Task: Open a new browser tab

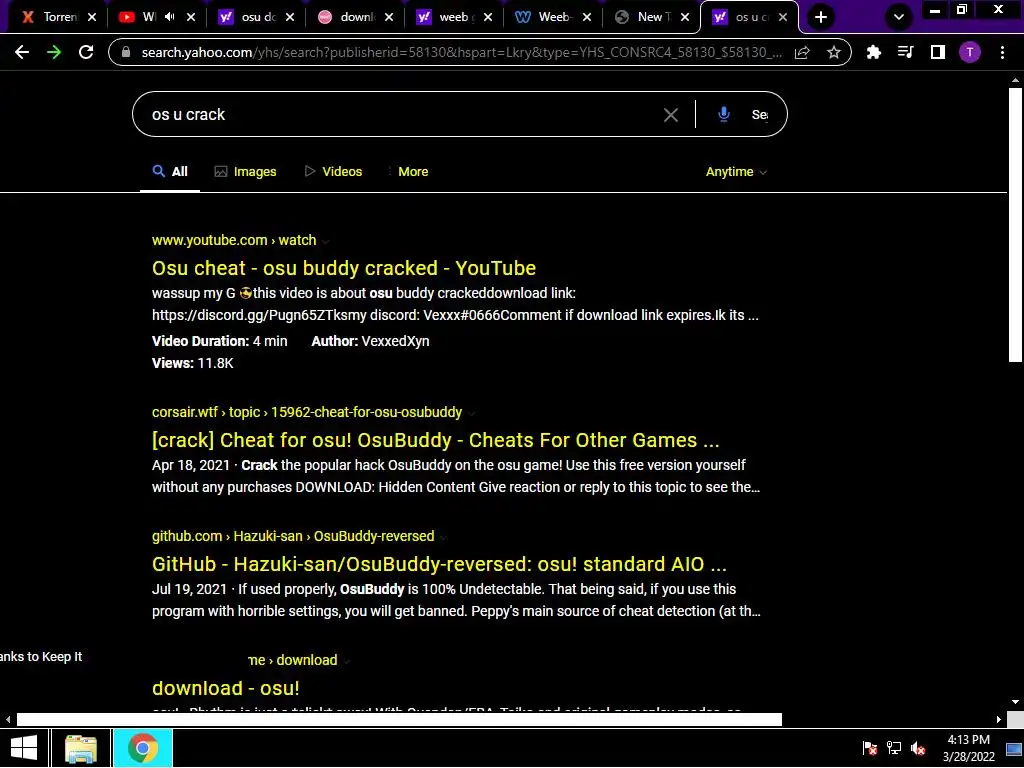Action: (821, 17)
